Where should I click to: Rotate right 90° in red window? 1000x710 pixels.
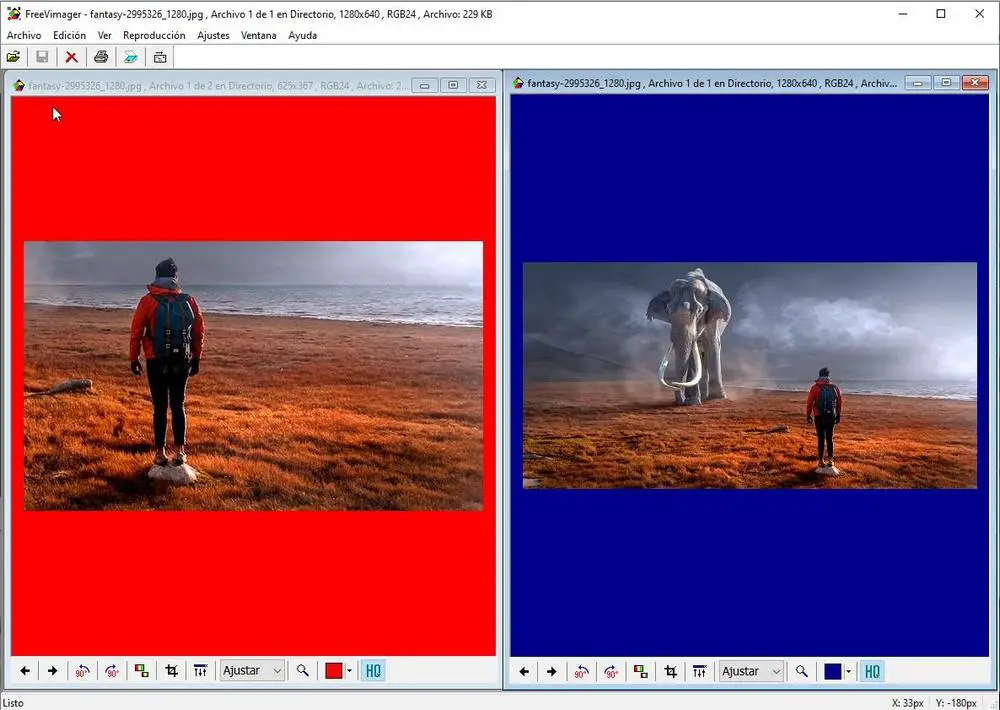[x=112, y=670]
